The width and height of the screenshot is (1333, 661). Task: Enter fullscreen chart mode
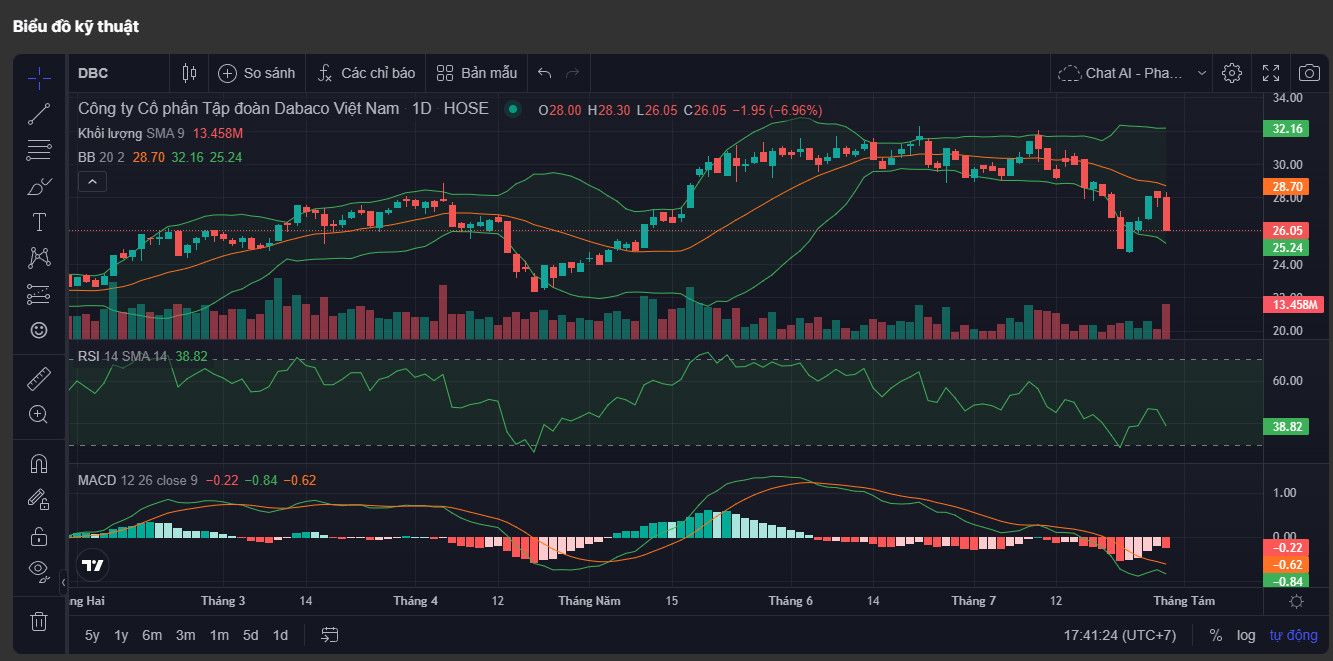[x=1271, y=73]
